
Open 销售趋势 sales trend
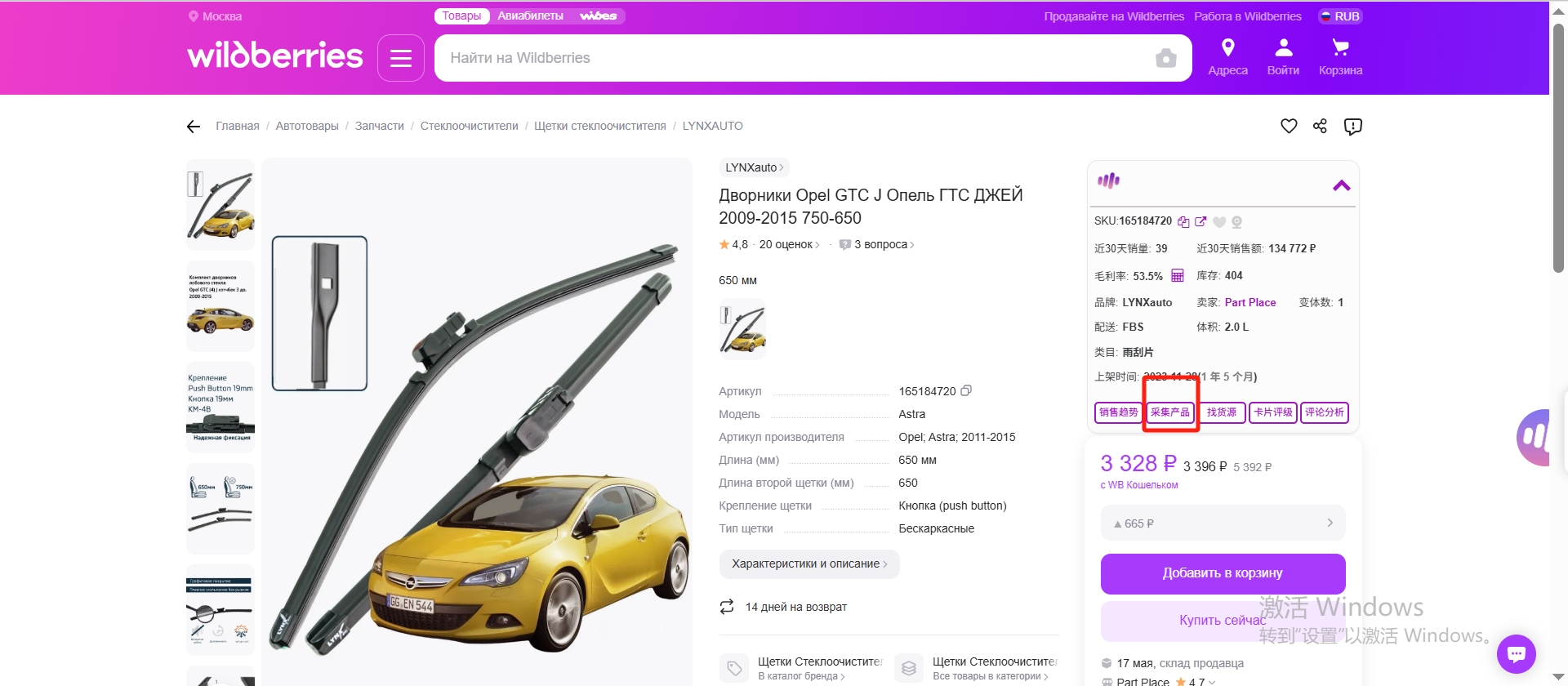point(1118,412)
